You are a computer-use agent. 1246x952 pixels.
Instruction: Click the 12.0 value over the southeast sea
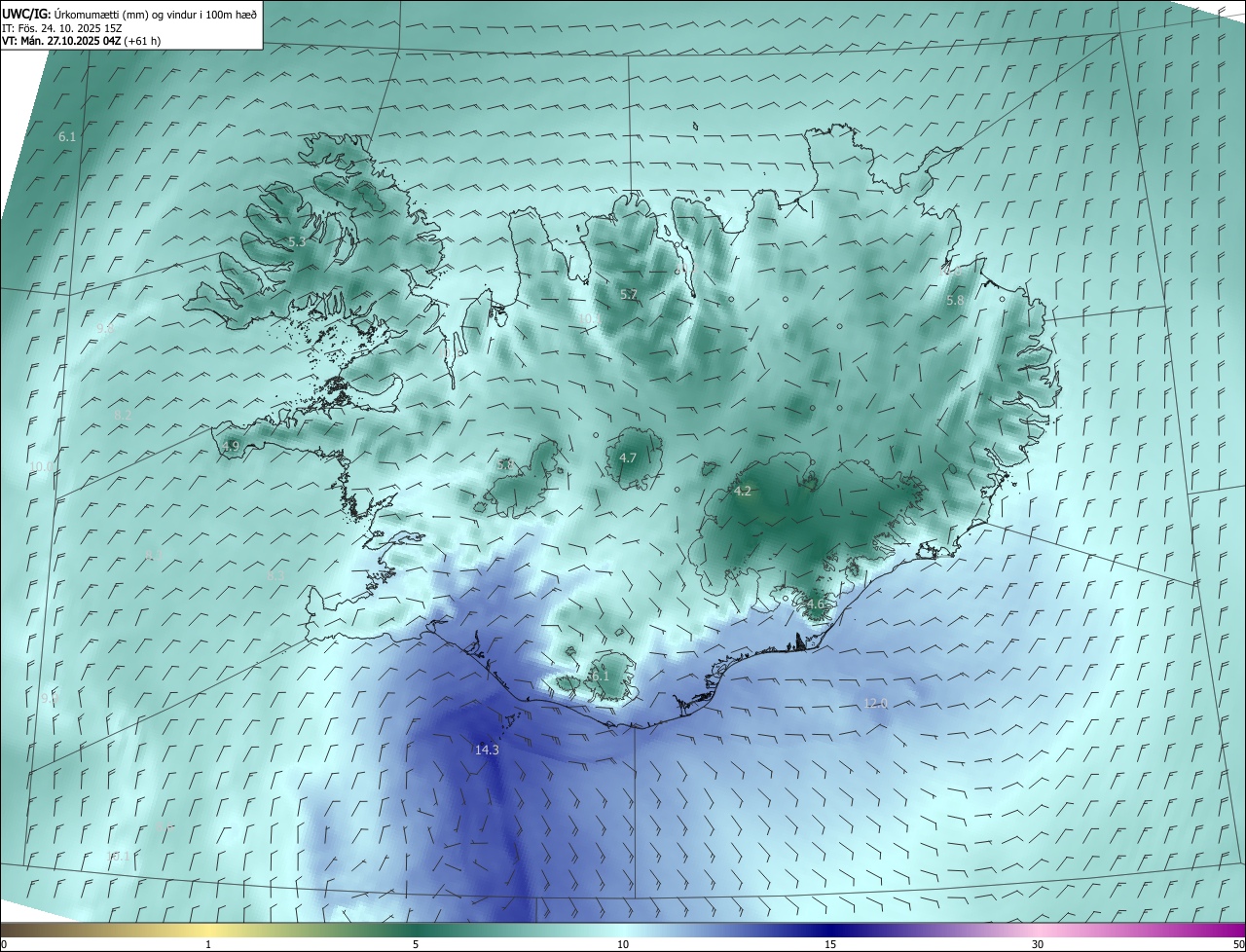(876, 703)
